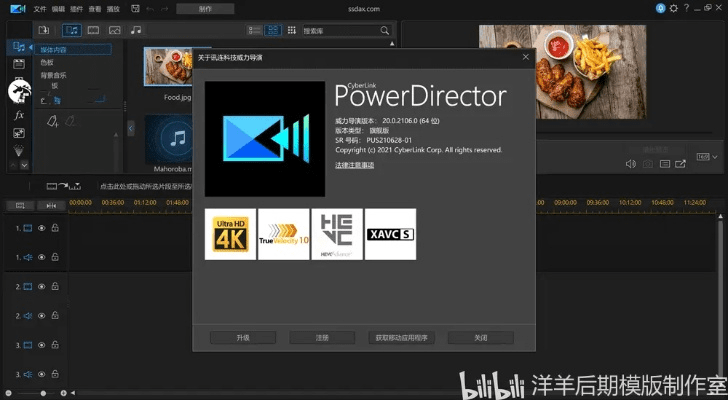Filter library to show images only
The width and height of the screenshot is (728, 400).
coord(115,30)
